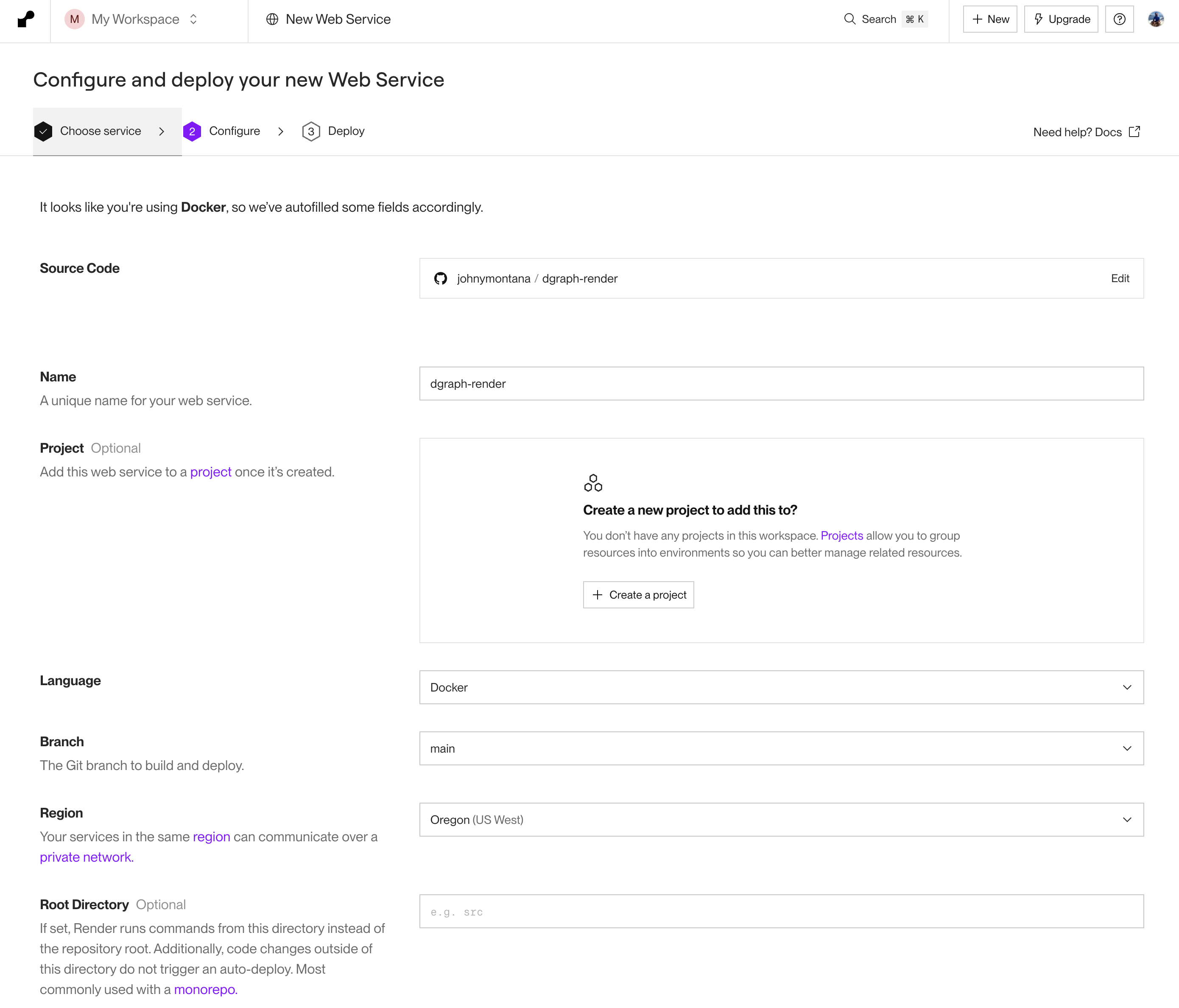Click the Upgrade button
Image resolution: width=1179 pixels, height=1008 pixels.
click(x=1061, y=20)
